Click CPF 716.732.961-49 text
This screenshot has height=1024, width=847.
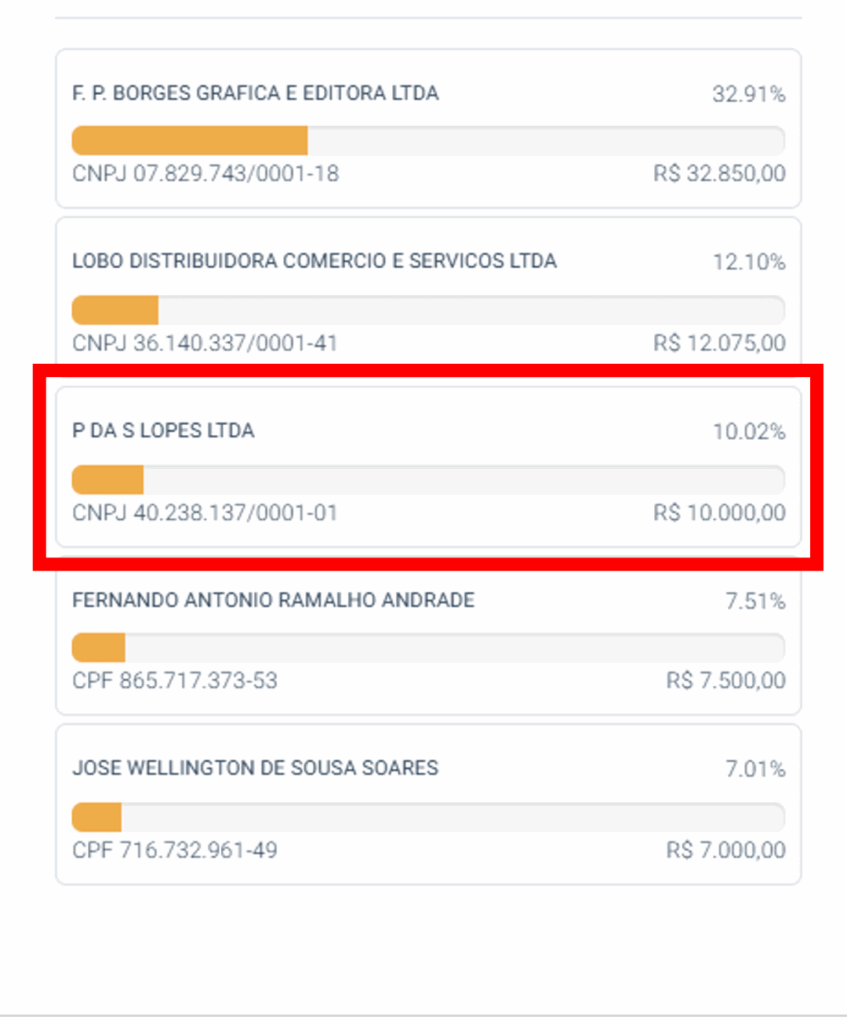tap(175, 850)
